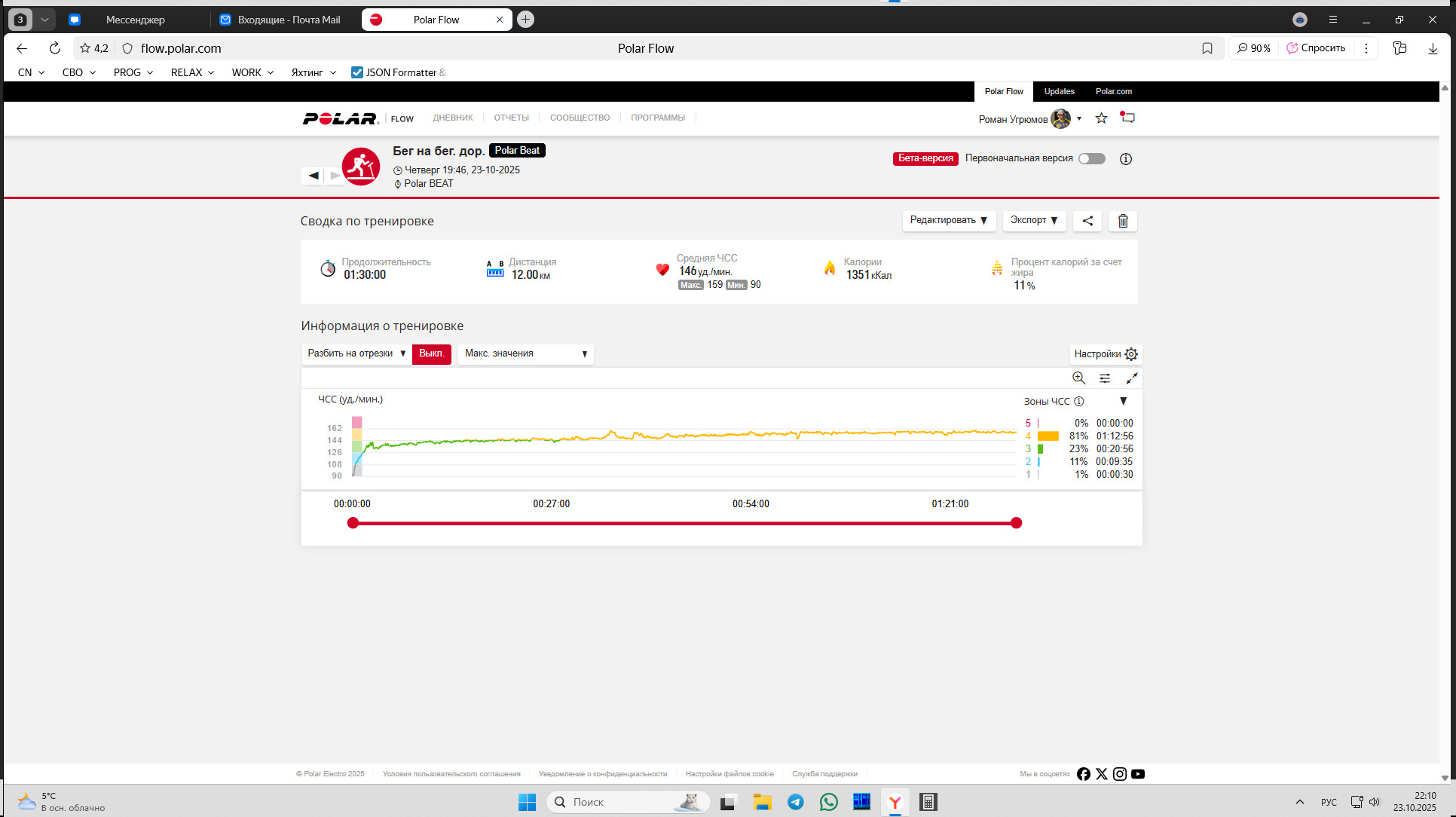Screen dimensions: 1456x817
Task: Open File Explorer on taskbar
Action: tap(762, 802)
